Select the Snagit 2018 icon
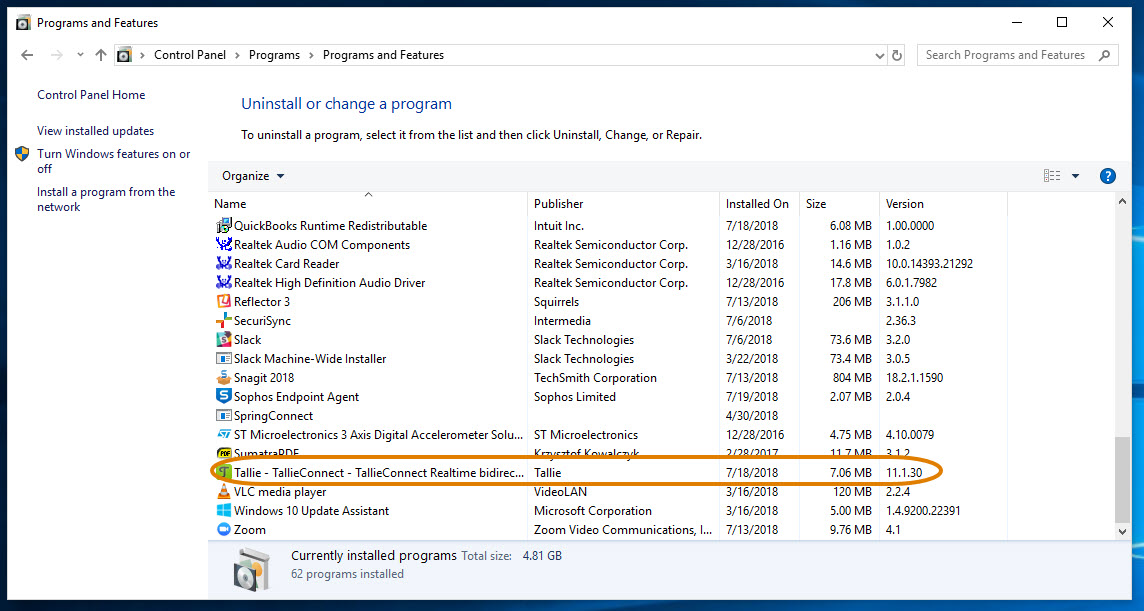 (x=224, y=377)
